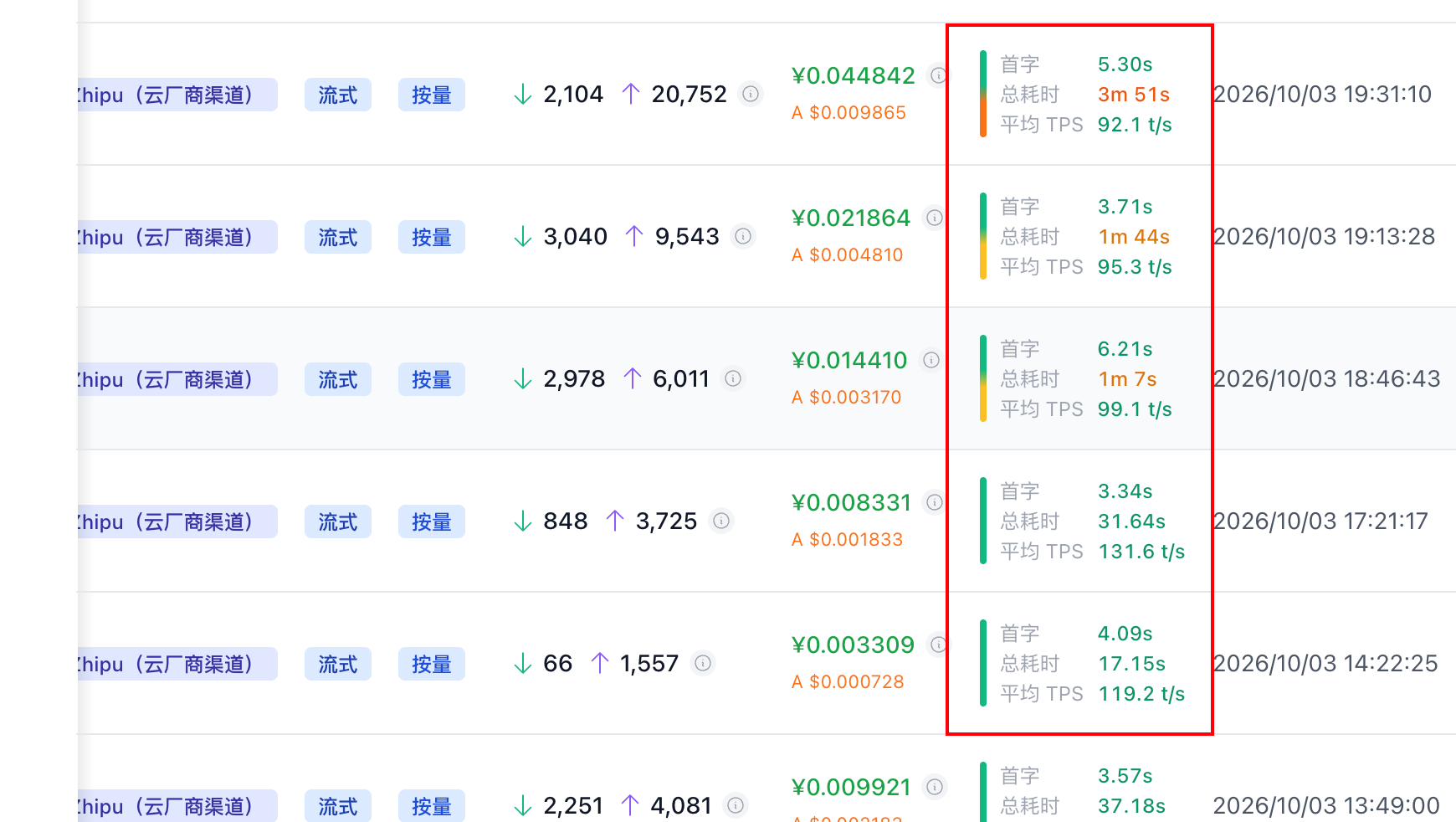This screenshot has width=1456, height=822.
Task: Click the cost A $0.003170
Action: point(847,397)
